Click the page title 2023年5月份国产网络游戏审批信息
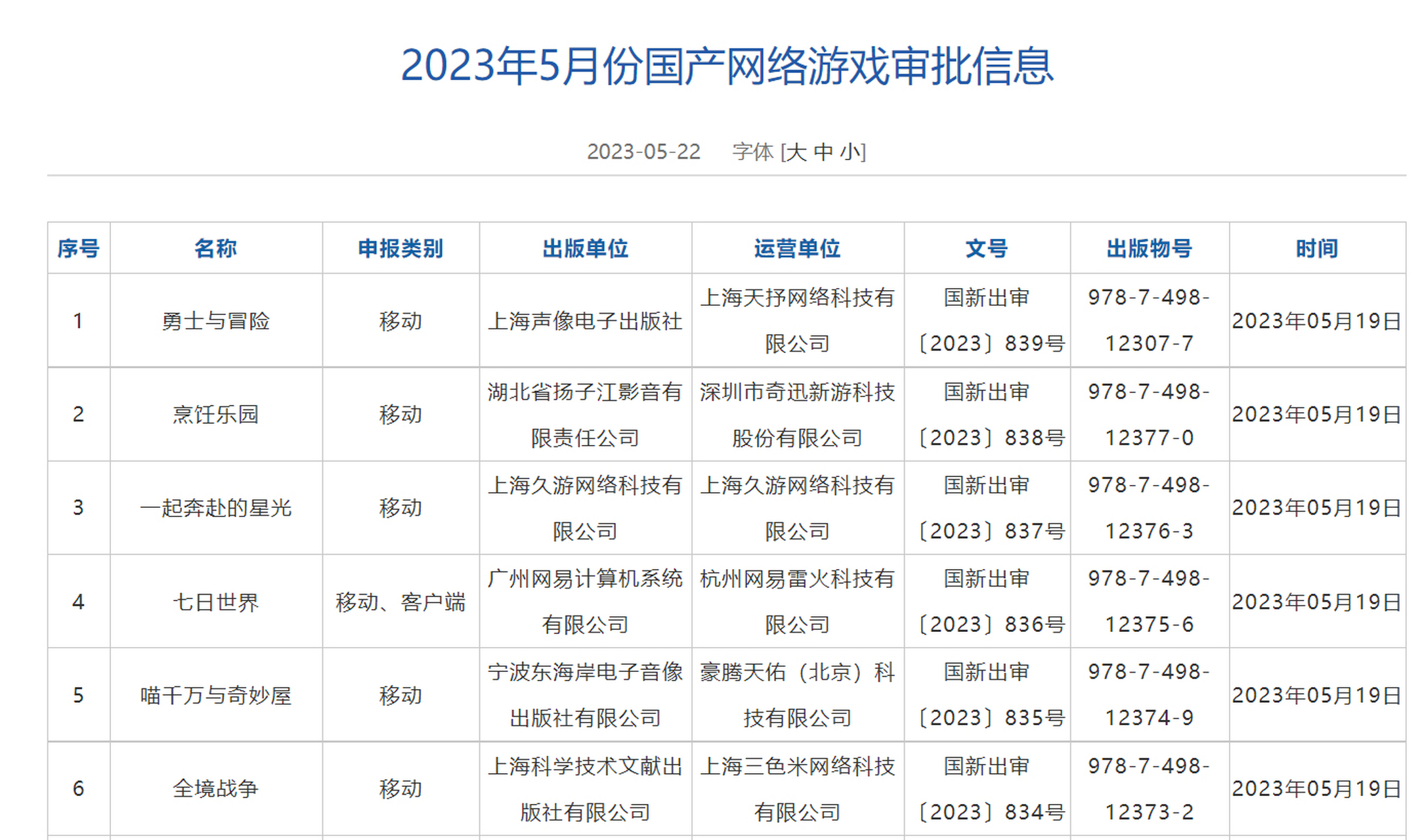Viewport: 1422px width, 840px height. (727, 66)
